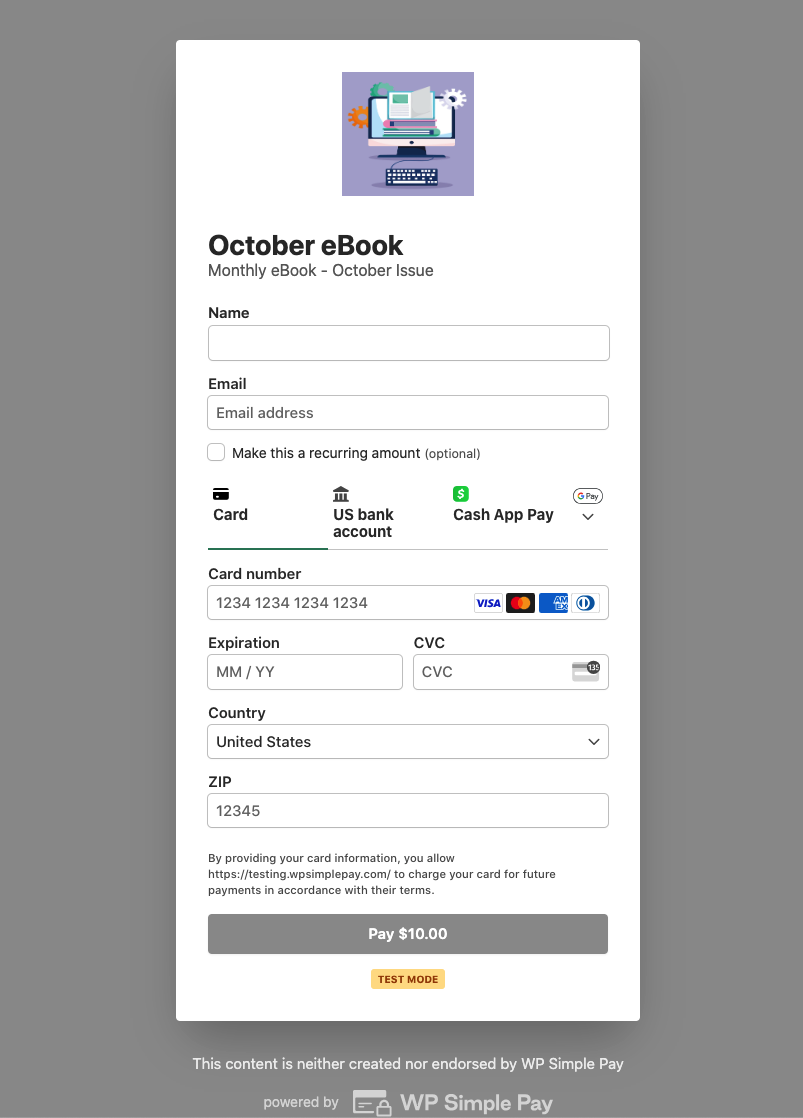
Task: Click the G Pay icon
Action: click(x=588, y=496)
